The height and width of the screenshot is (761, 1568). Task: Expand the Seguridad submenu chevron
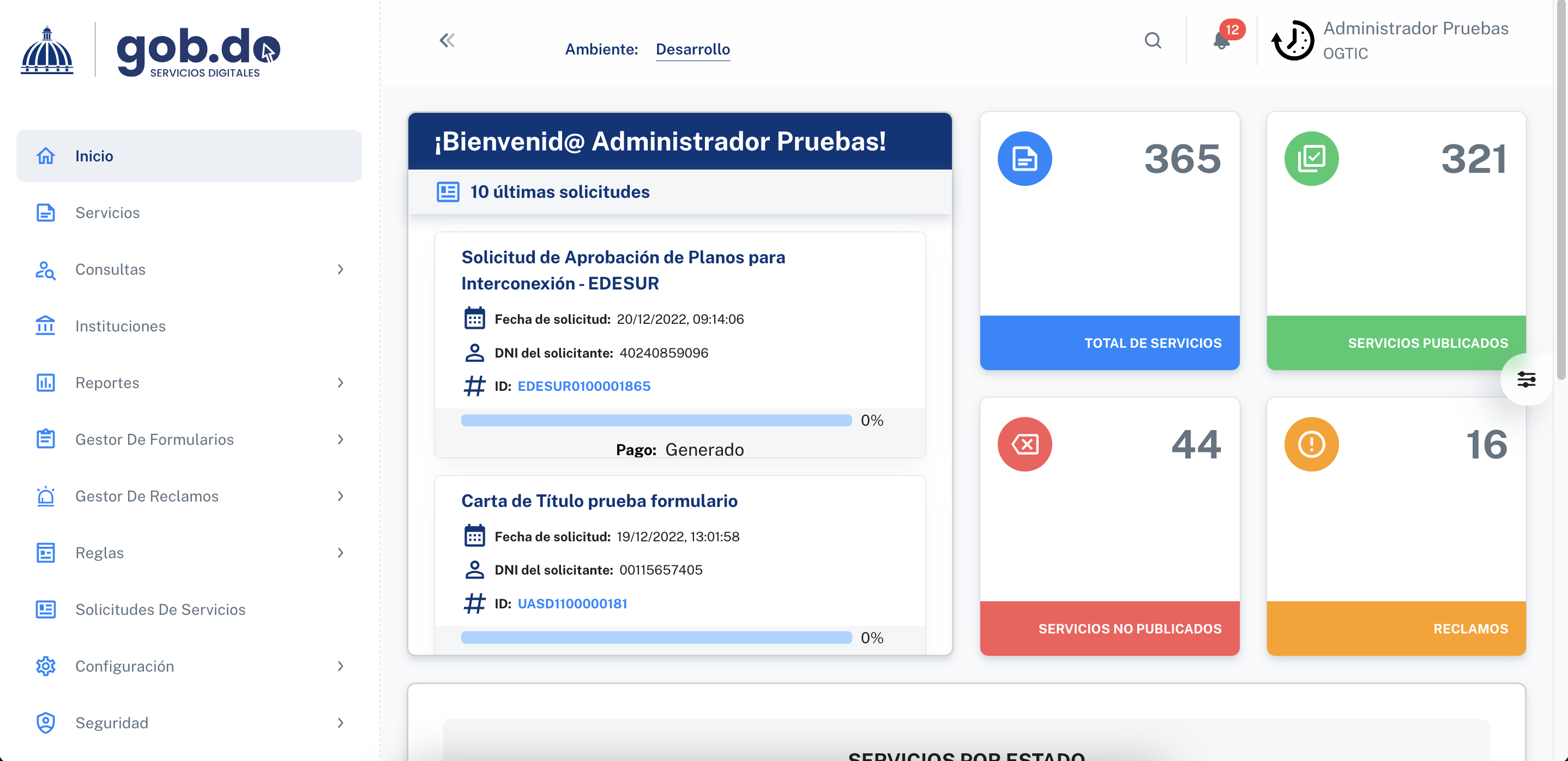(340, 723)
